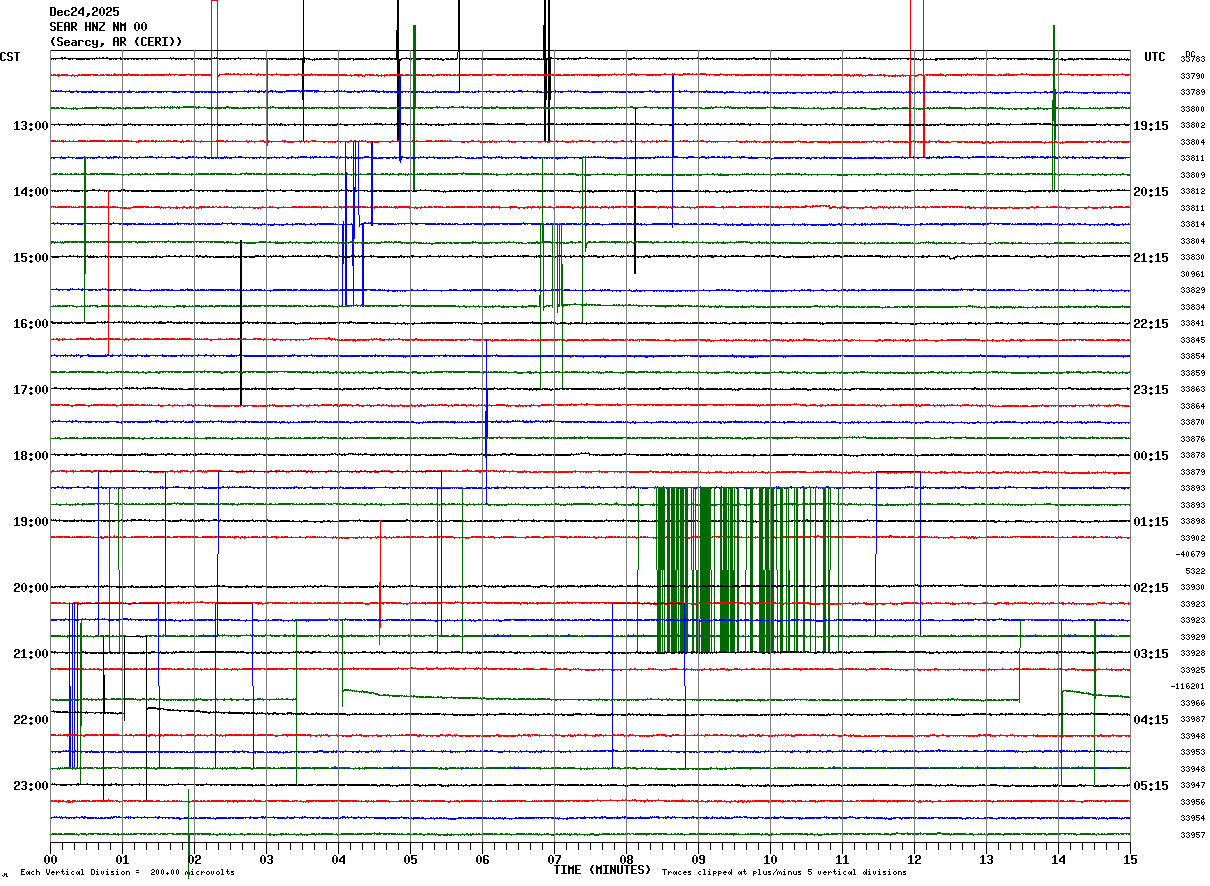Screen dimensions: 1210x886
Task: Click the 22:15 UTC time label
Action: click(x=1151, y=324)
